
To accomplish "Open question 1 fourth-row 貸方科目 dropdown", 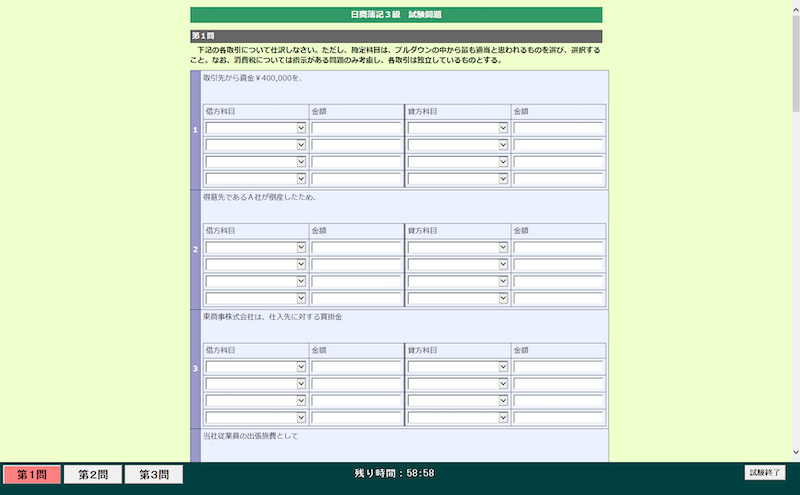I will [x=458, y=179].
